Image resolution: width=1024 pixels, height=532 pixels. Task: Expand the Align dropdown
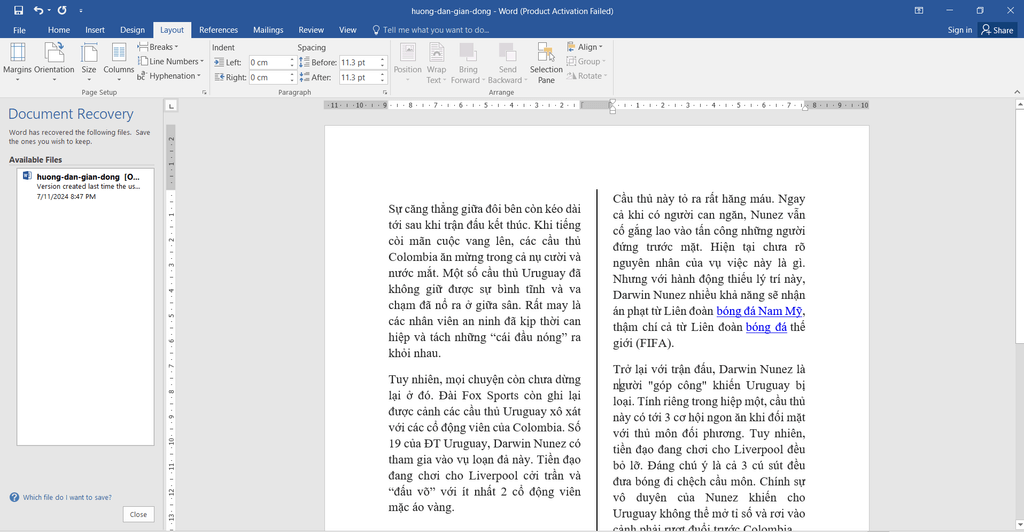pyautogui.click(x=585, y=47)
